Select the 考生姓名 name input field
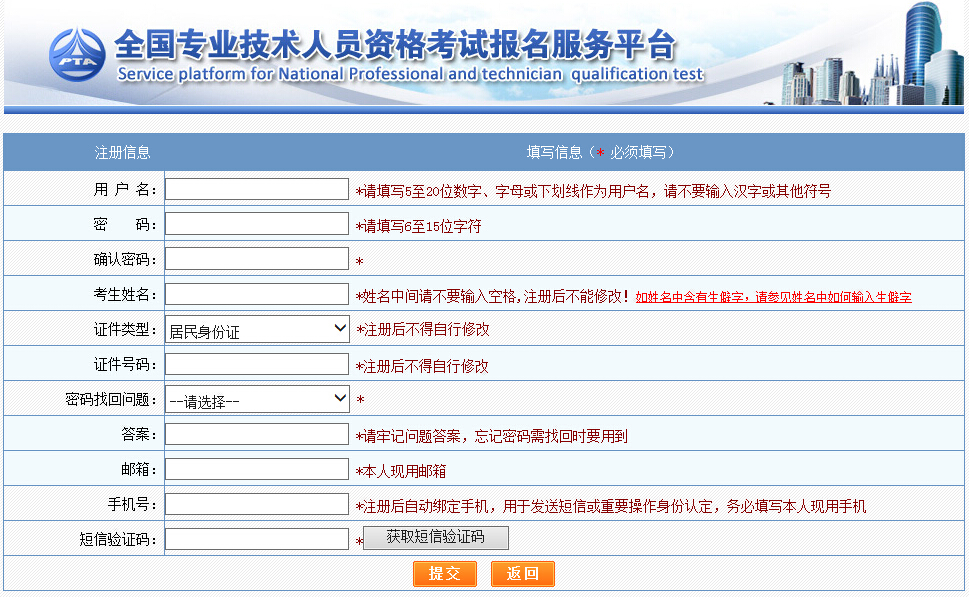This screenshot has height=597, width=969. coord(256,294)
